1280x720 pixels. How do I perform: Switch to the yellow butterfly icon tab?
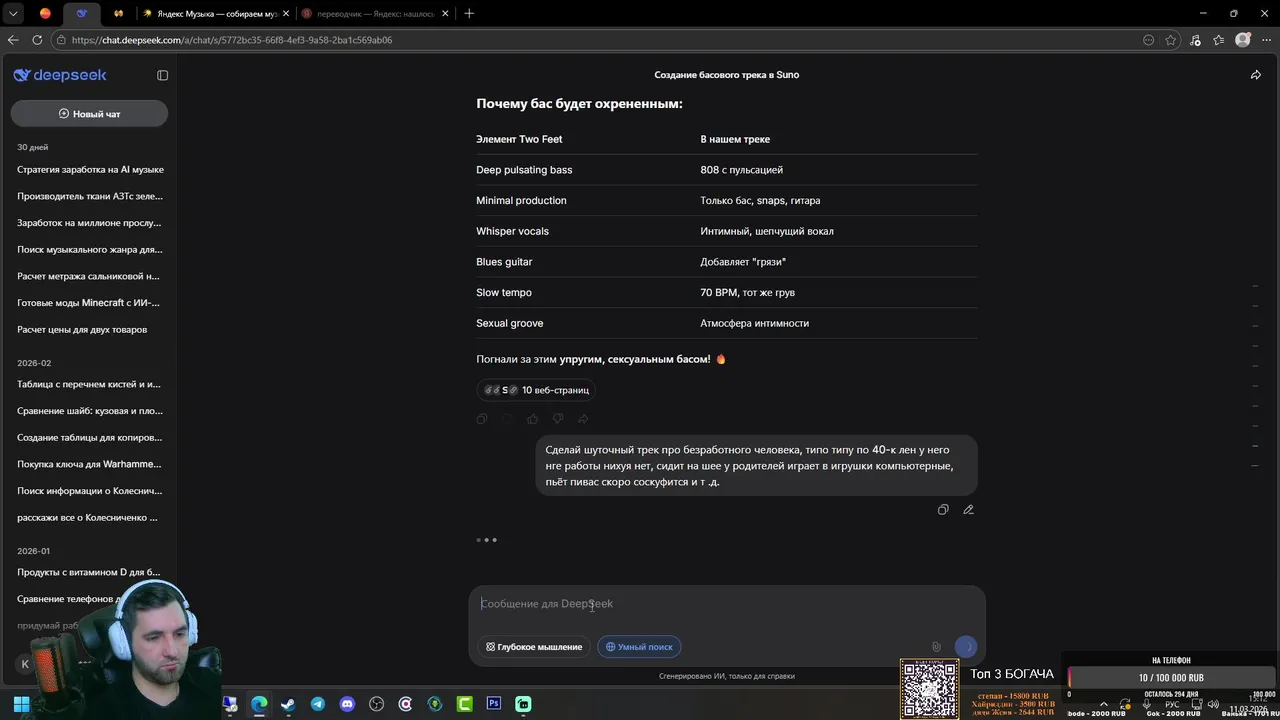[x=119, y=13]
